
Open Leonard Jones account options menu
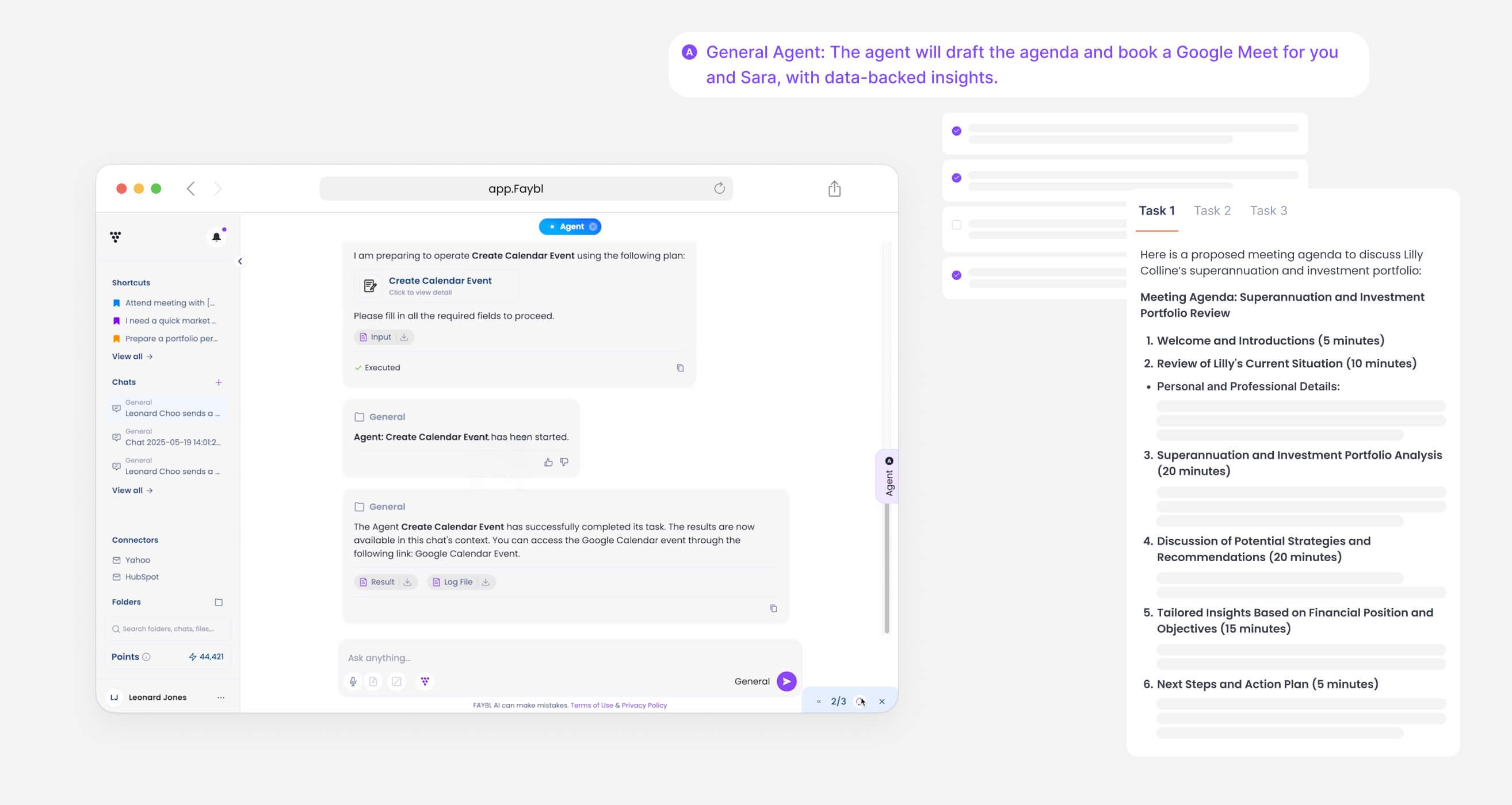click(x=221, y=697)
